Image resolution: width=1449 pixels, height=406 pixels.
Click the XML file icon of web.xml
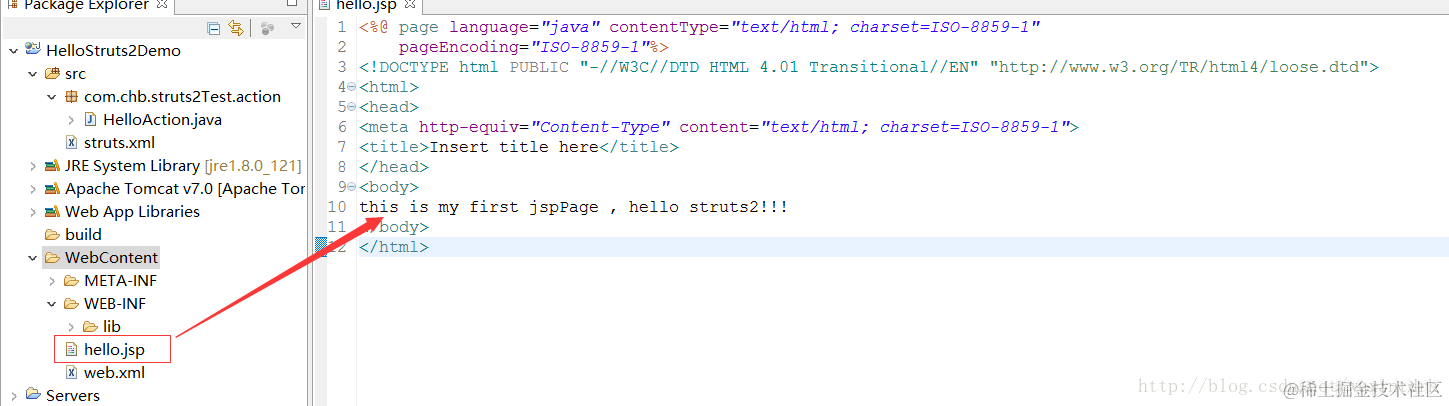[71, 372]
